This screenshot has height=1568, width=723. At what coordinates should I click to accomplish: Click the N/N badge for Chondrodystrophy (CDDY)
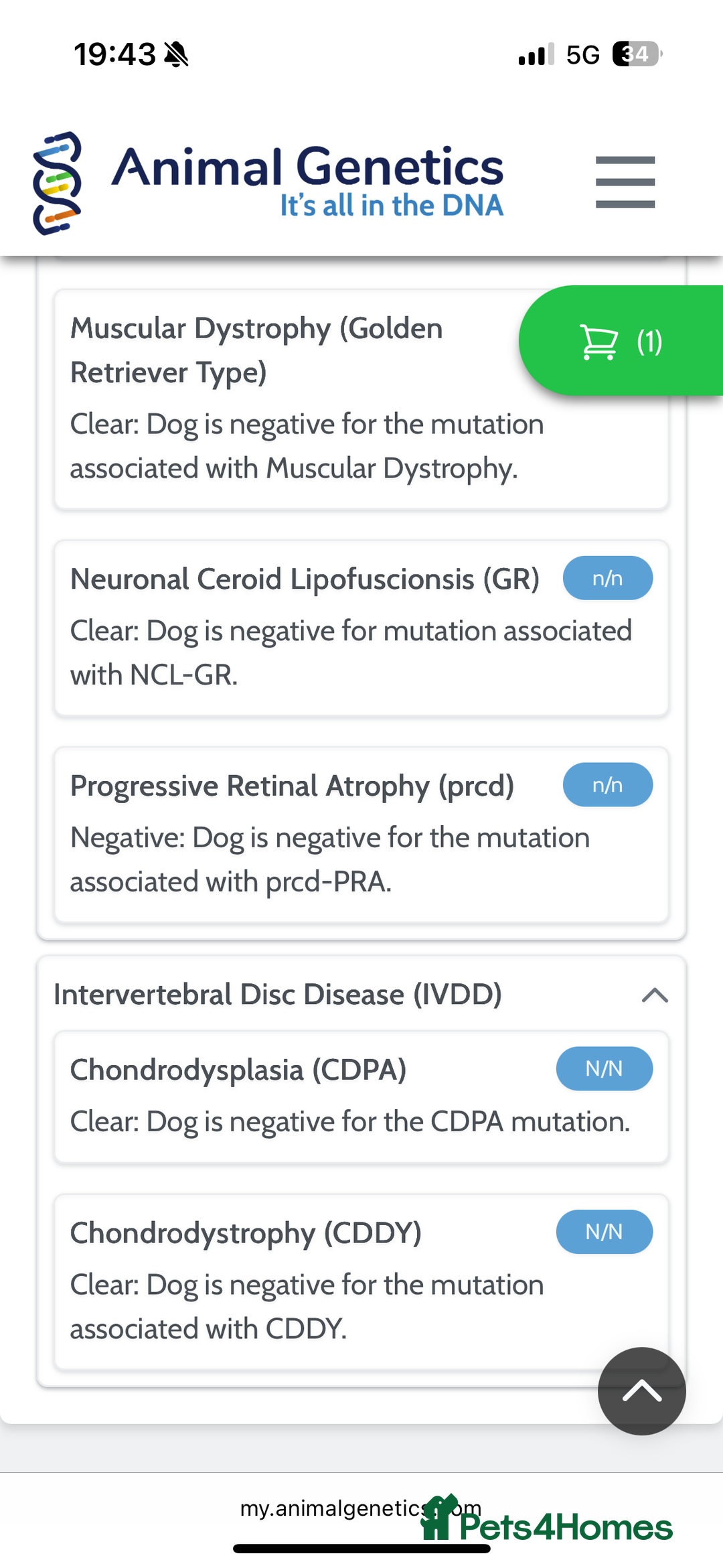pyautogui.click(x=604, y=1232)
